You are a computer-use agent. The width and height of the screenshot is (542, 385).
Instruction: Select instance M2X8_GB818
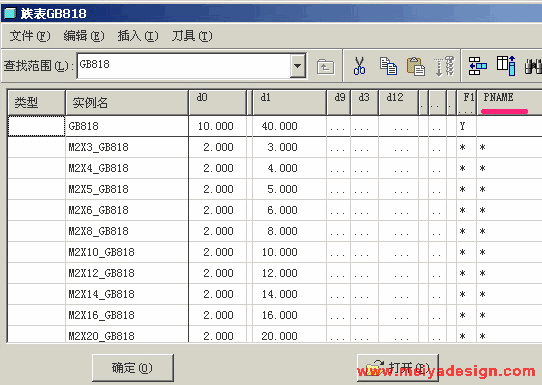tap(99, 231)
